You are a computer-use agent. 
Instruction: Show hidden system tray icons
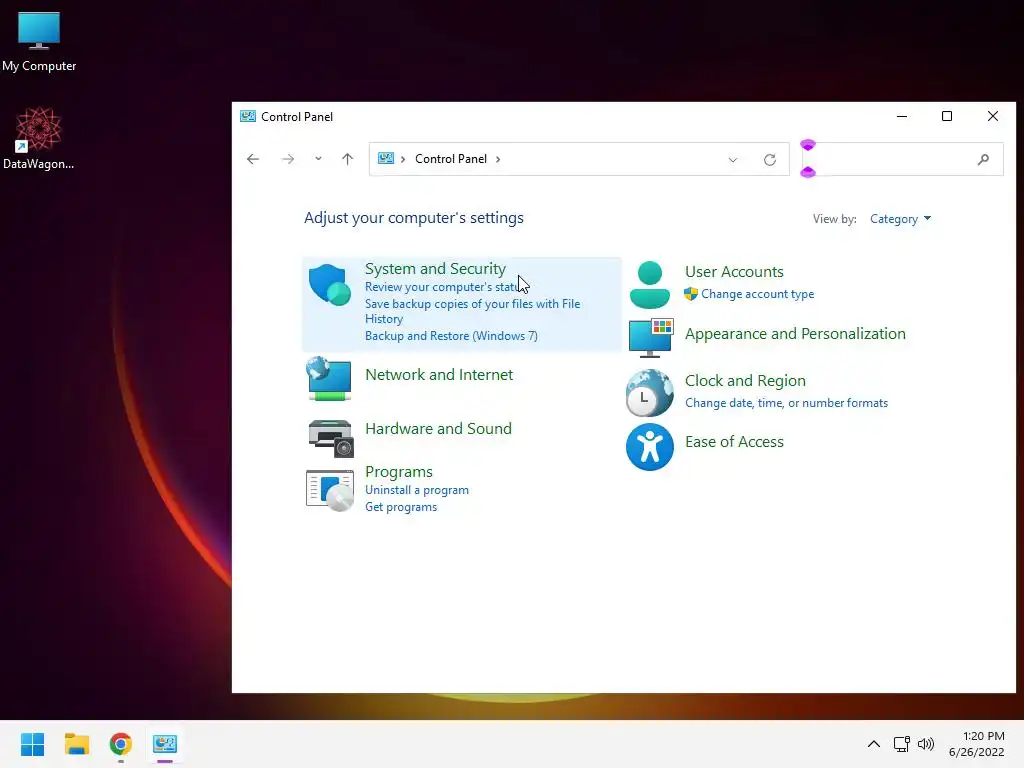874,744
